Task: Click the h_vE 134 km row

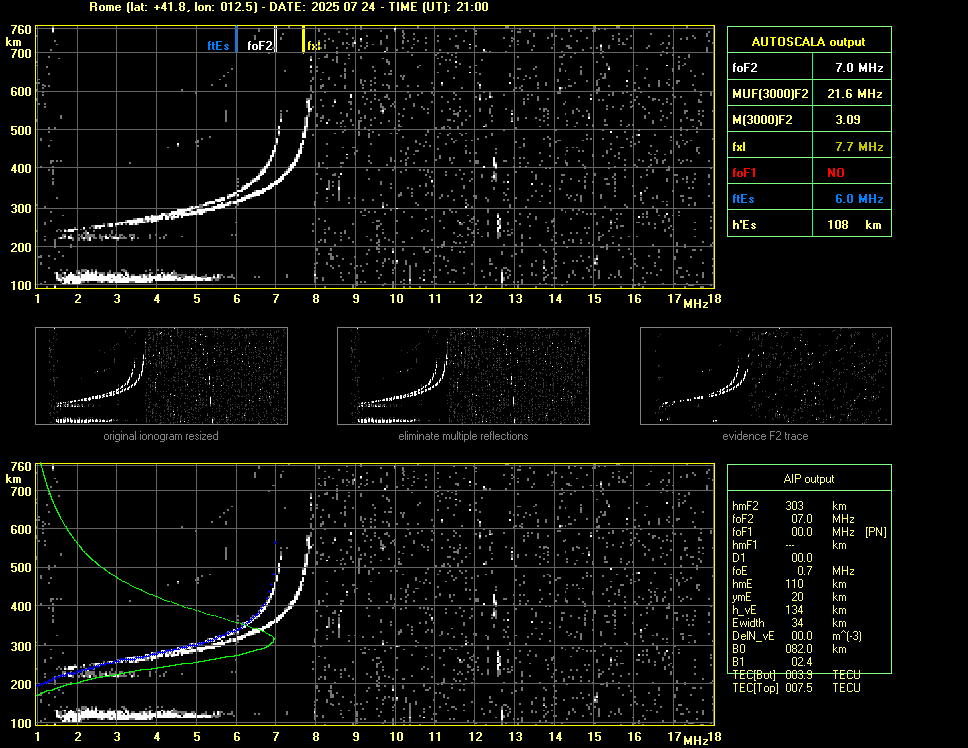Action: 790,610
